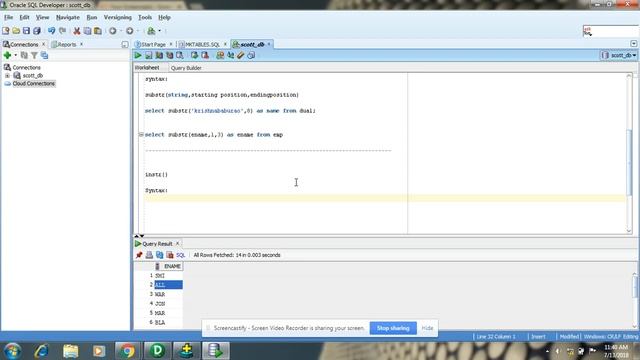
Task: Click the Save icon in main toolbar
Action: (26, 31)
